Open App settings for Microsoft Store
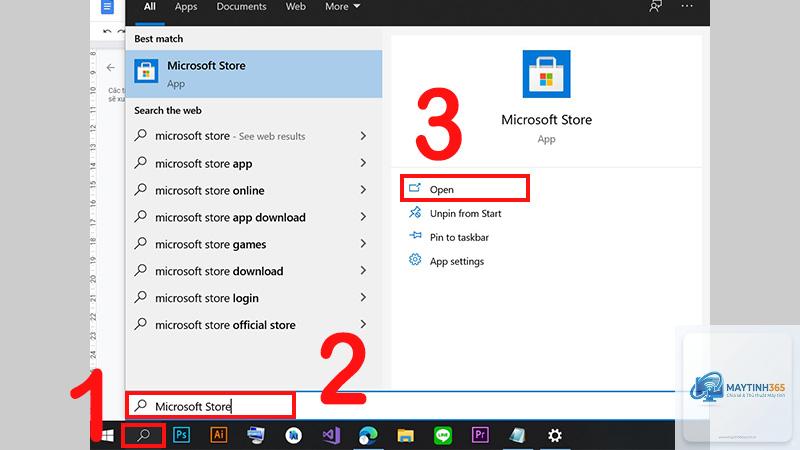 click(x=457, y=261)
